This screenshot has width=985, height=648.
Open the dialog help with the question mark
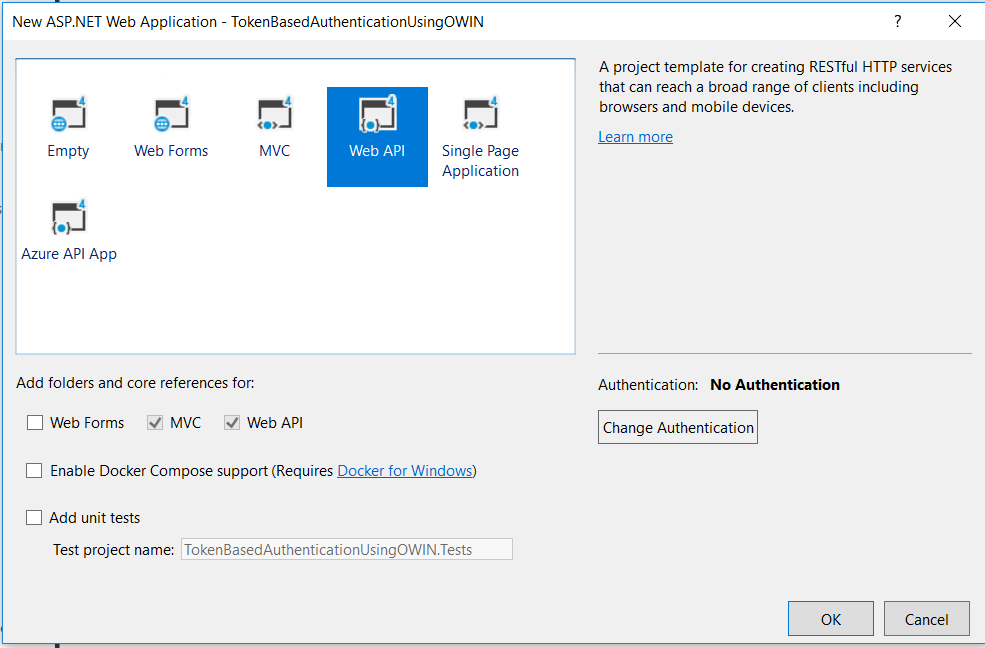[x=896, y=21]
